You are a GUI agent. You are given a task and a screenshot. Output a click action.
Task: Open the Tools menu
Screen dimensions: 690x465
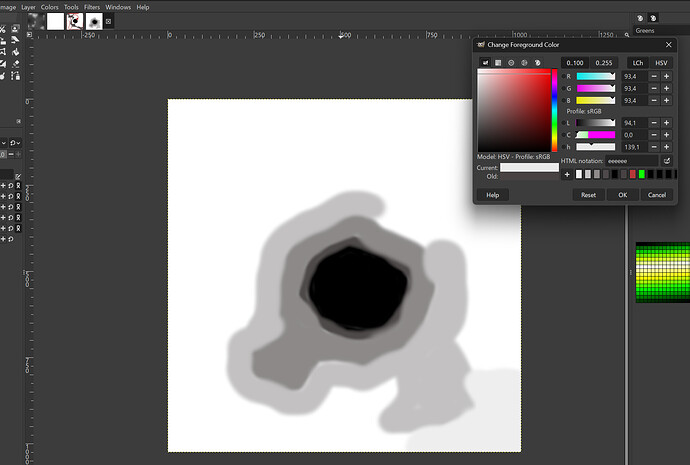point(71,7)
